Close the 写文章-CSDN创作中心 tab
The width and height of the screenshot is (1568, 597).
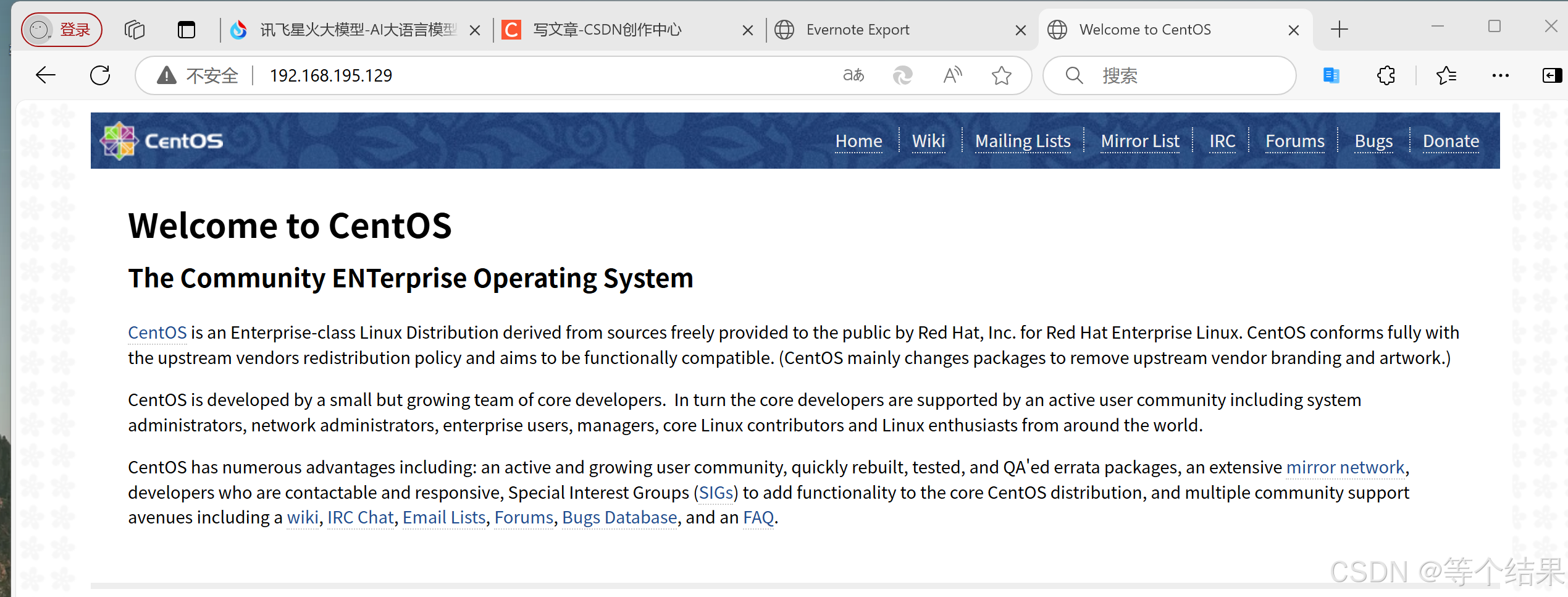coord(747,30)
